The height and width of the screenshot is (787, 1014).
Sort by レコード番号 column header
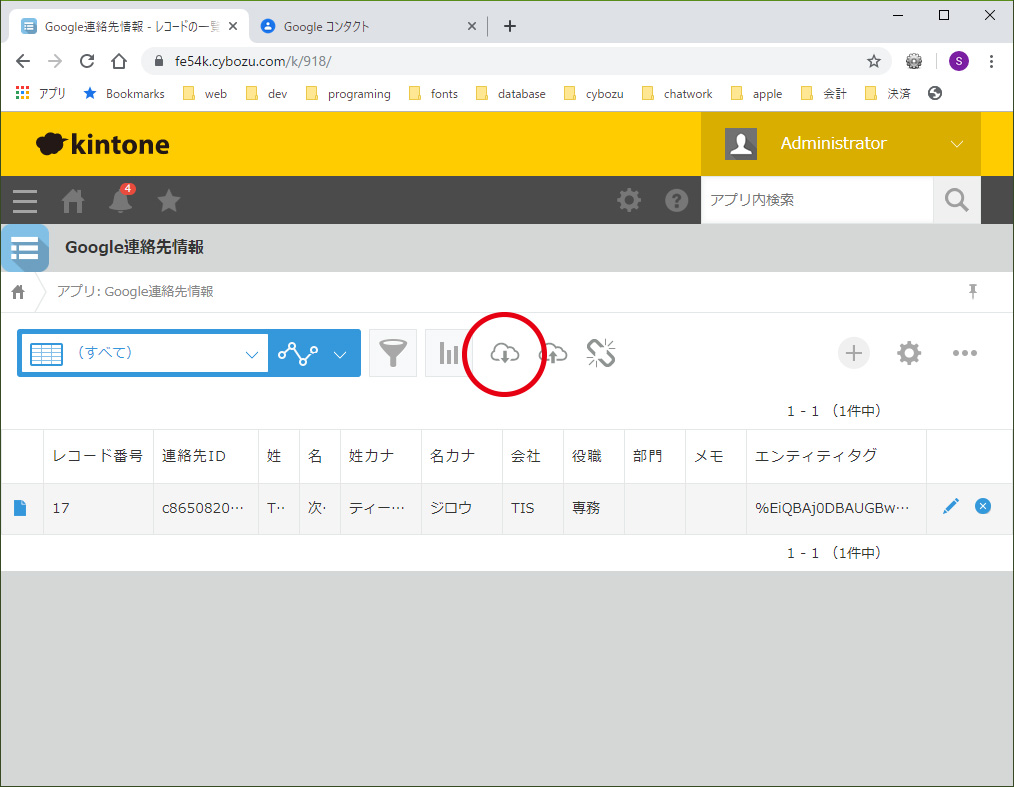click(98, 456)
